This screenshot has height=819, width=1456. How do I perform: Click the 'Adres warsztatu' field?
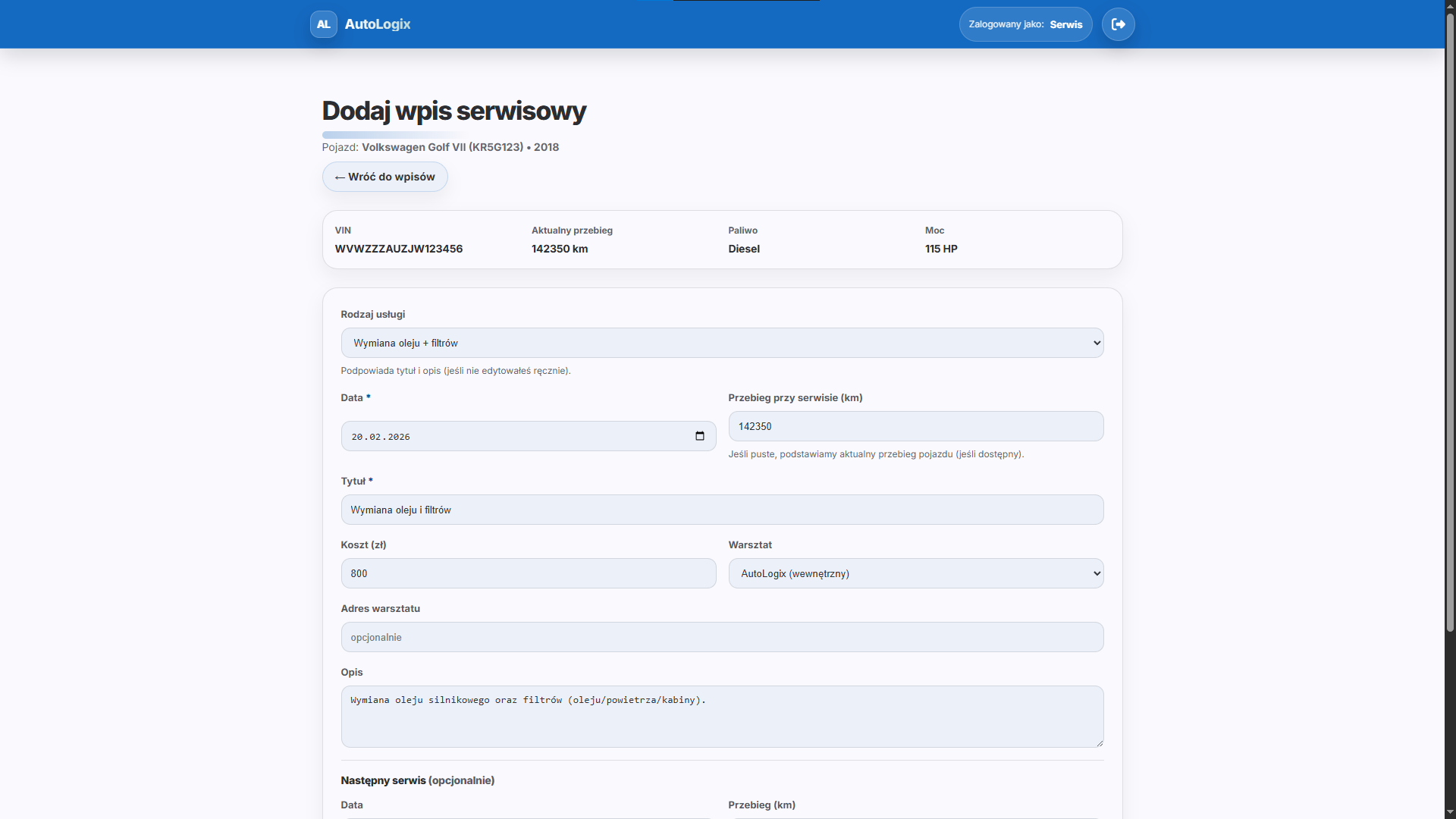click(x=722, y=637)
